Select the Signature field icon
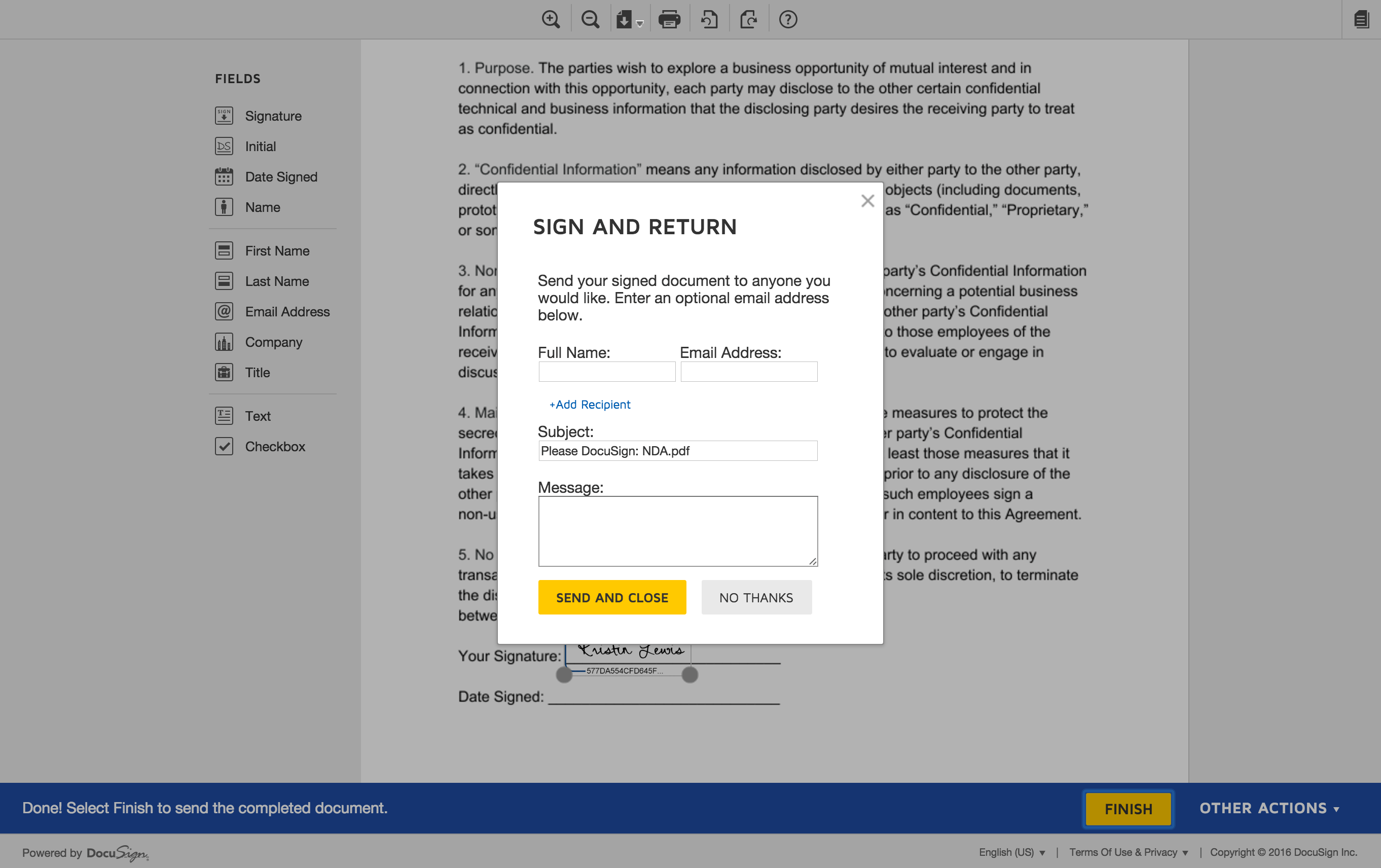Viewport: 1381px width, 868px height. click(224, 116)
